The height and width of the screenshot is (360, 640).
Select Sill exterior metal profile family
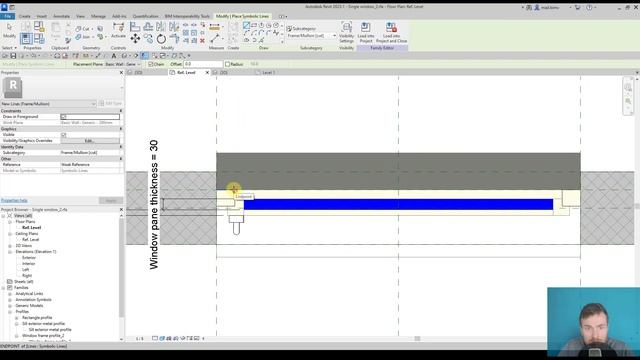pos(43,324)
